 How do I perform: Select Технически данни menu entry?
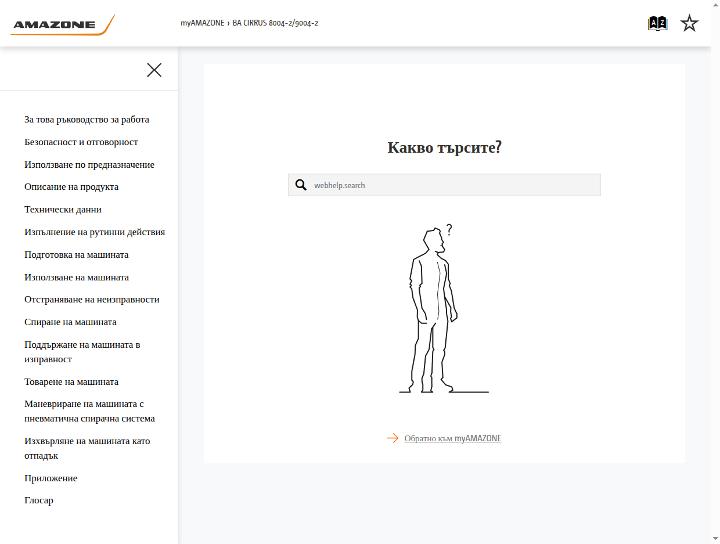(x=63, y=209)
